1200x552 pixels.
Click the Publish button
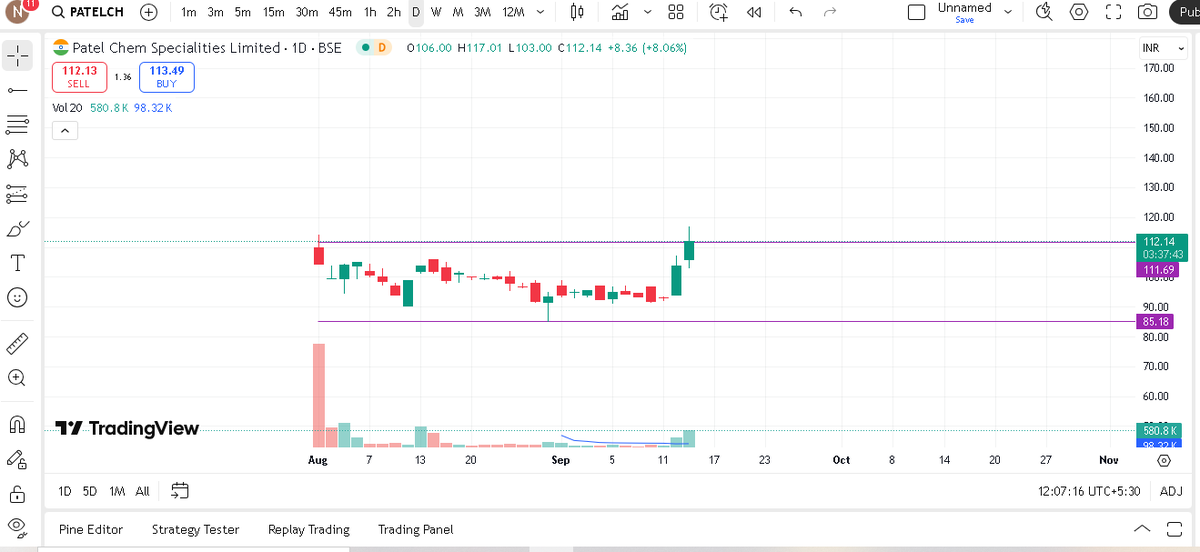[1185, 12]
